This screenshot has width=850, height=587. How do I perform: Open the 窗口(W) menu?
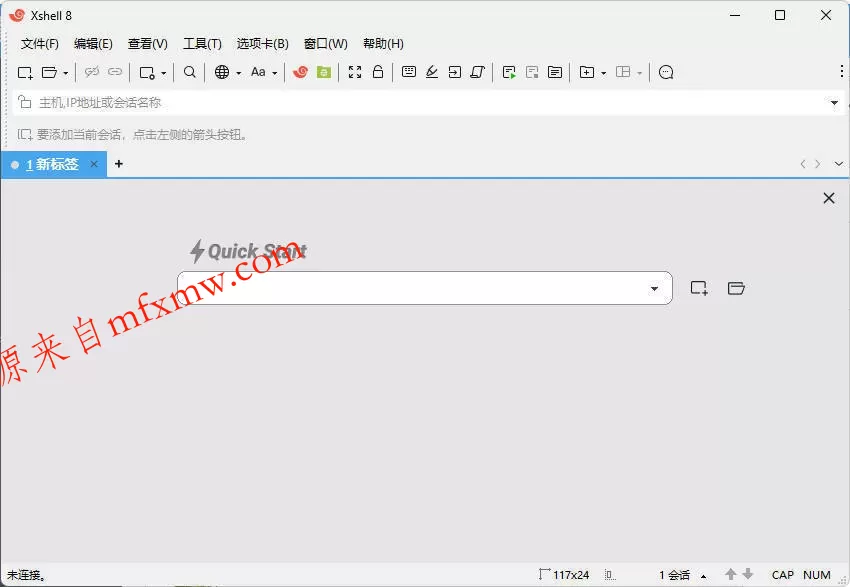325,44
